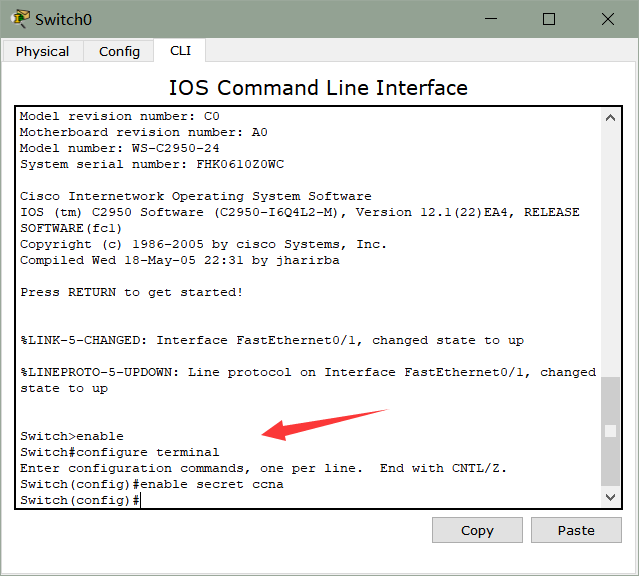Click the 'enable secret ccna' command line
Screen dimensions: 639x576
point(152,484)
